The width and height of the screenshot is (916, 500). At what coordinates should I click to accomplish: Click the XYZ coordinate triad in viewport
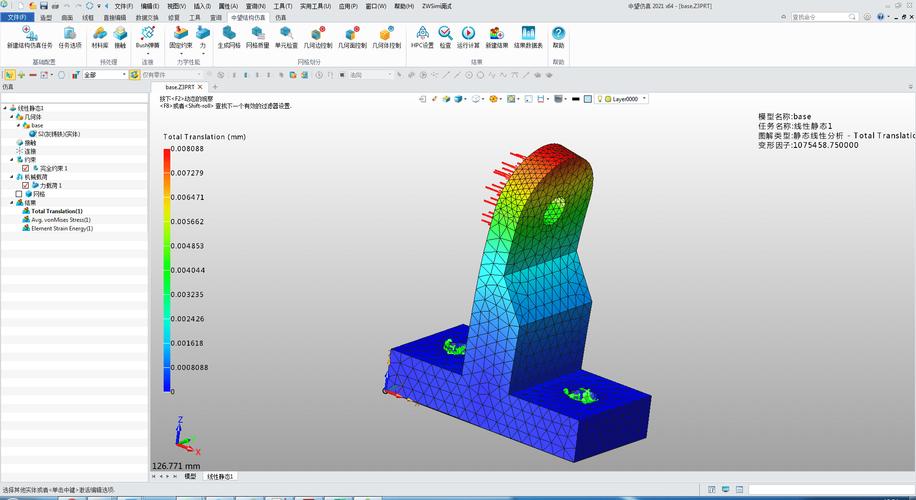click(x=187, y=437)
